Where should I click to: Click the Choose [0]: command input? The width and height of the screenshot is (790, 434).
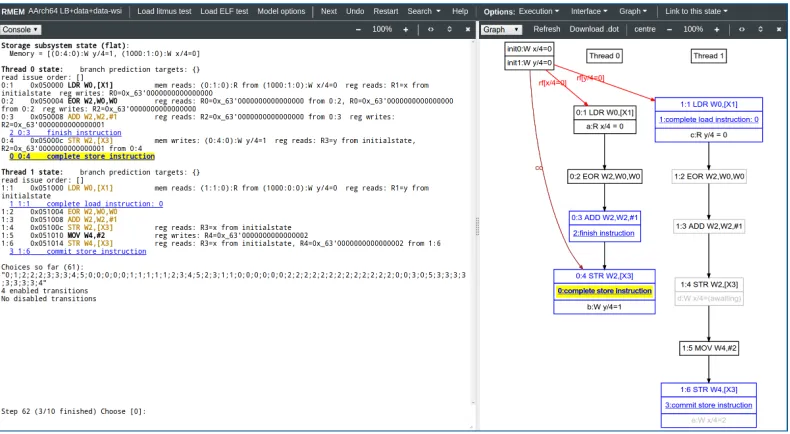point(307,411)
